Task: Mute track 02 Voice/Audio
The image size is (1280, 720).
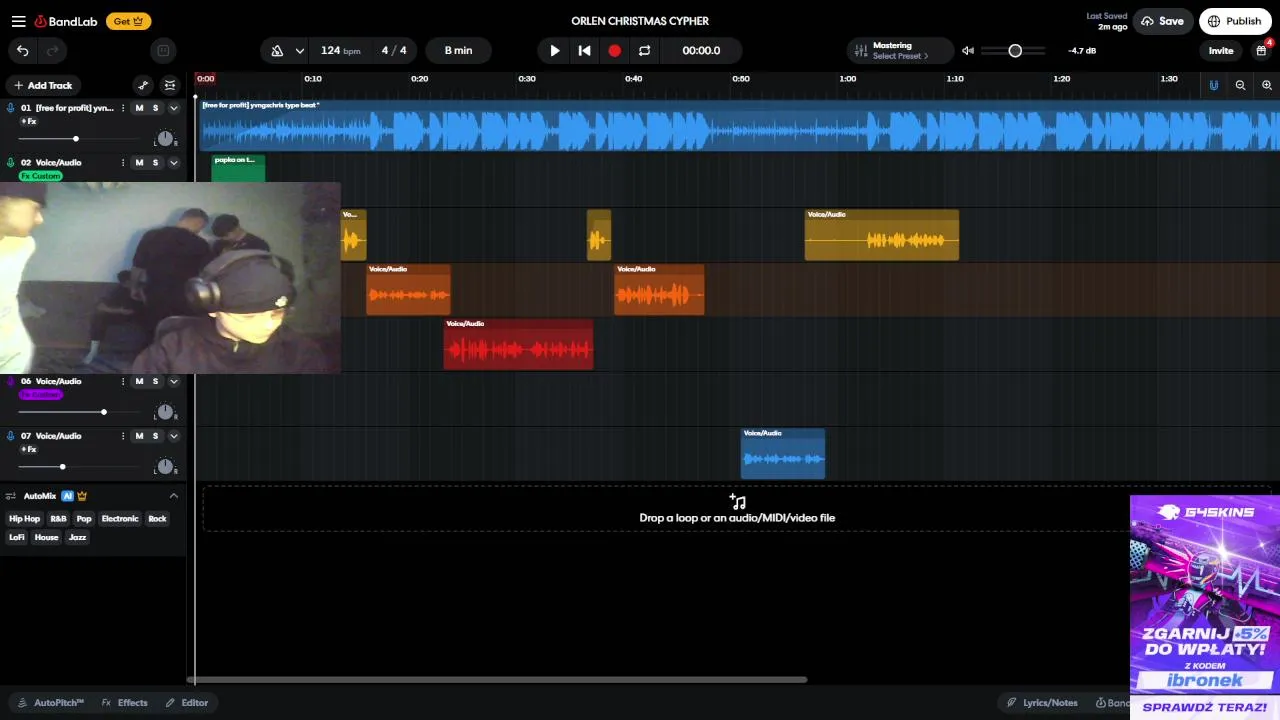Action: pyautogui.click(x=139, y=162)
